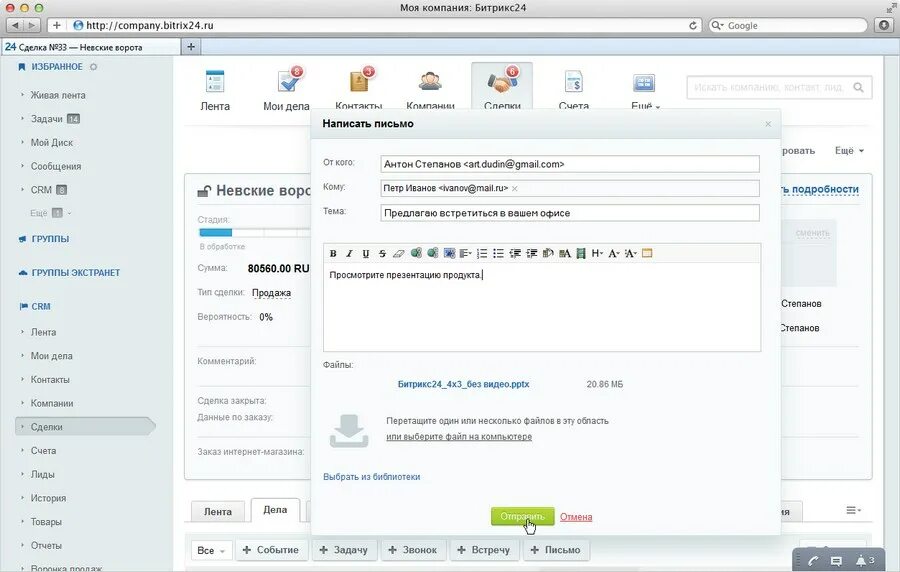The width and height of the screenshot is (900, 572).
Task: Open Мой Диск in the sidebar
Action: pos(52,142)
